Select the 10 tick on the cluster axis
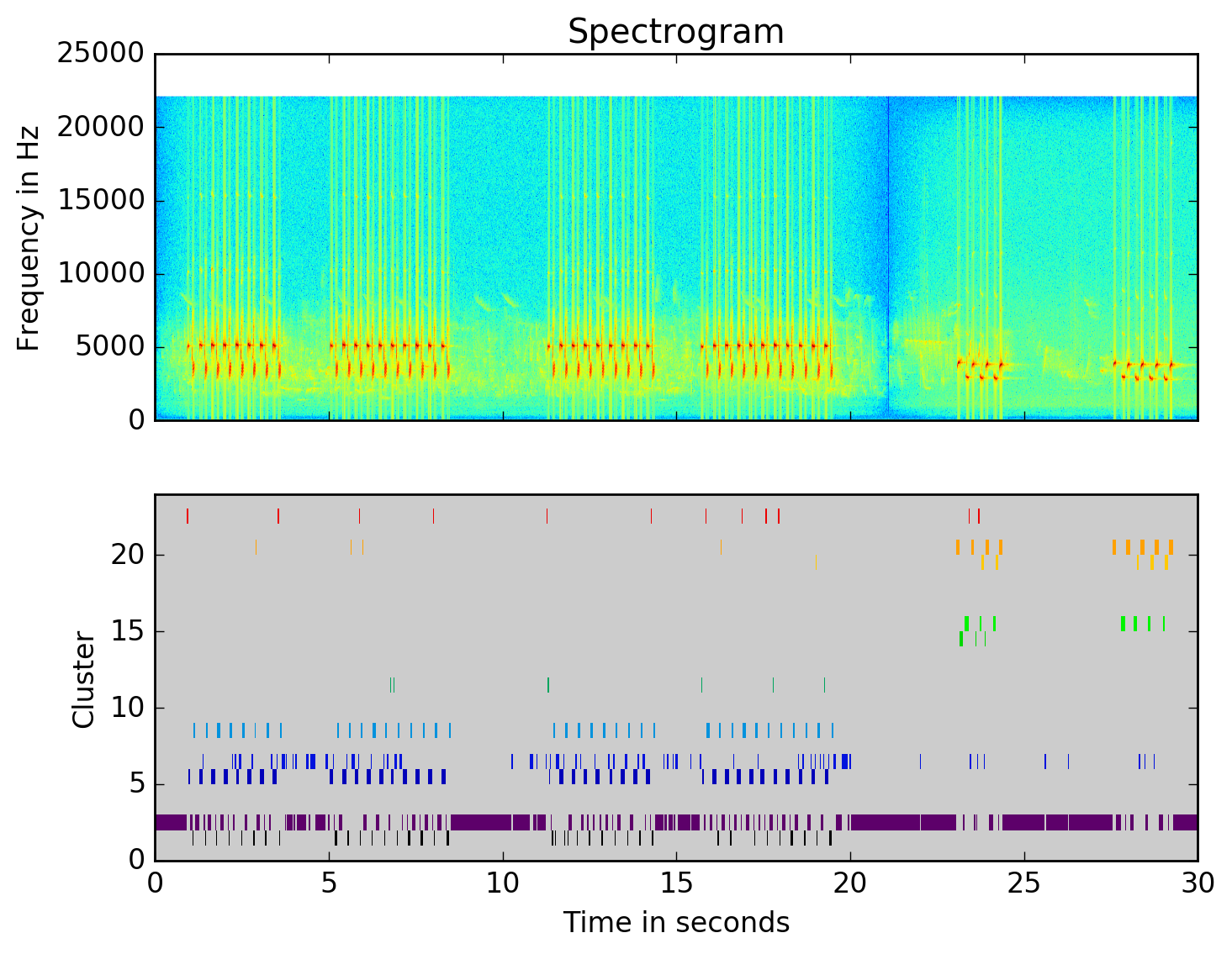The image size is (1232, 954). click(x=126, y=709)
